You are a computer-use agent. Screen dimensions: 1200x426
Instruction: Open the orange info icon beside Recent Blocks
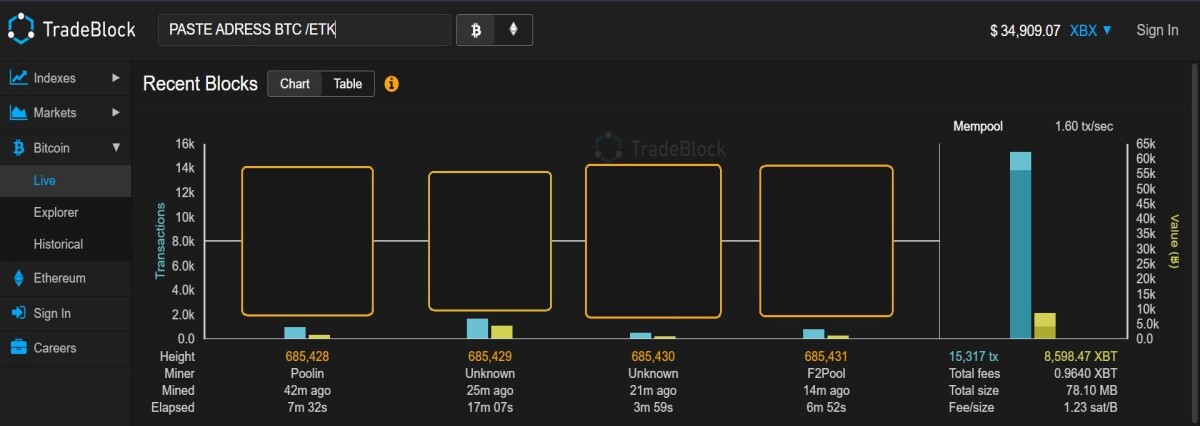tap(392, 84)
